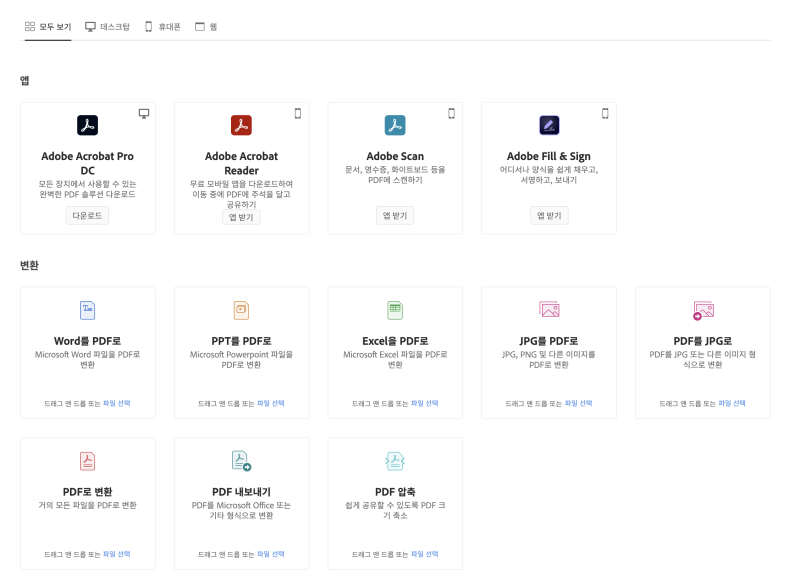The width and height of the screenshot is (800, 582).
Task: Select the Excel을 PDF로 heading
Action: (395, 341)
